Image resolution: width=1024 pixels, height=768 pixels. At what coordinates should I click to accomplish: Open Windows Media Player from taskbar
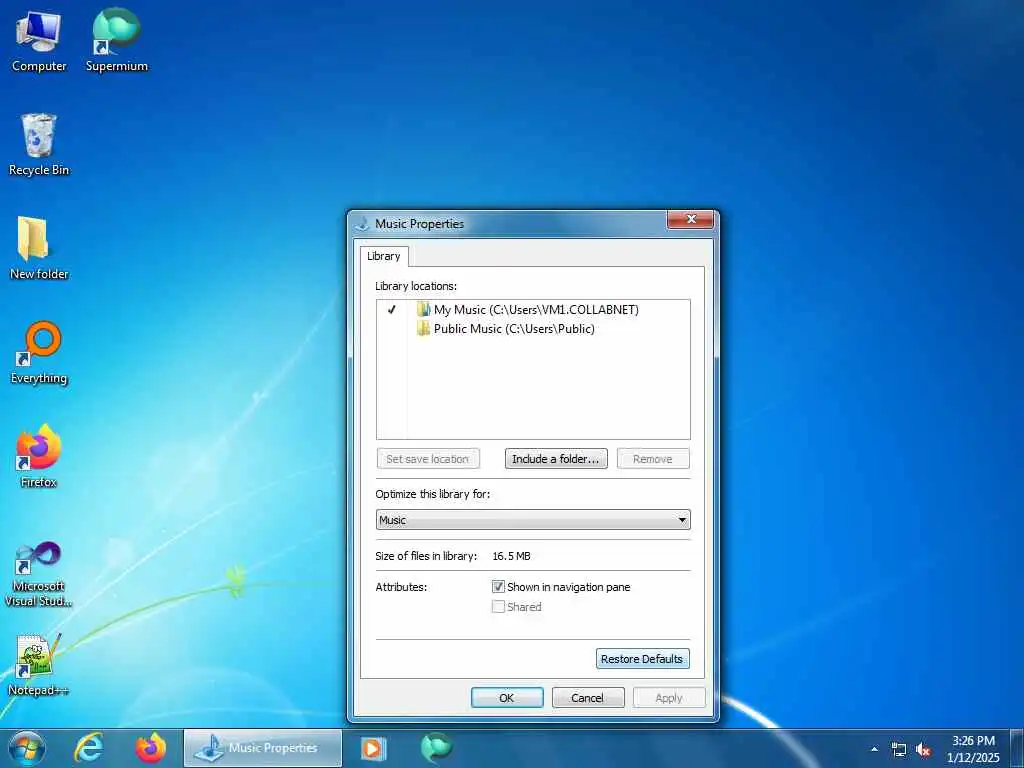tap(374, 748)
